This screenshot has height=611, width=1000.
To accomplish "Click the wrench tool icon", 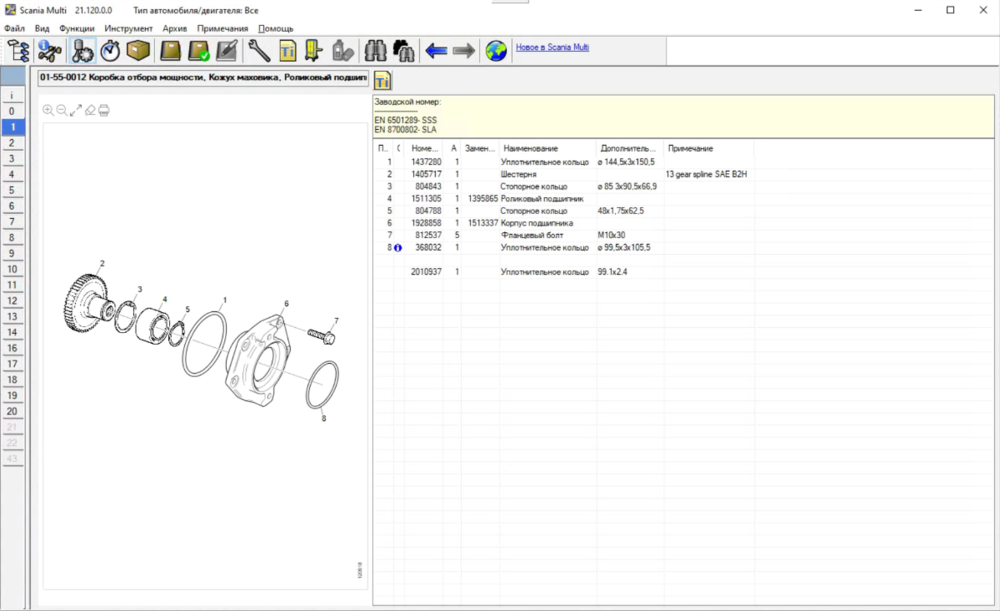I will (x=259, y=50).
